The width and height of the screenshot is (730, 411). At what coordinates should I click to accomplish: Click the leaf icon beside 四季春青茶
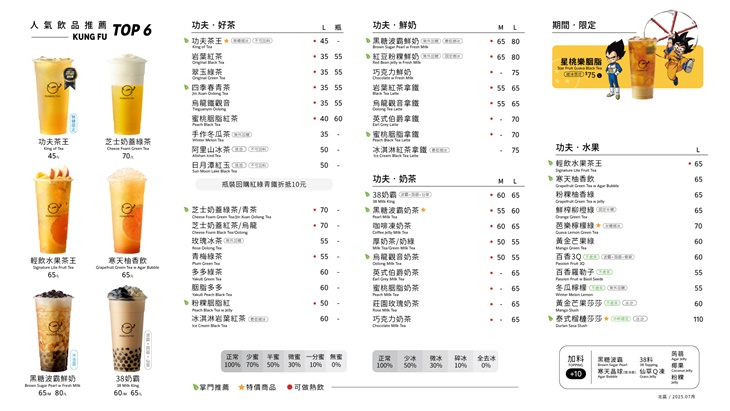(187, 87)
